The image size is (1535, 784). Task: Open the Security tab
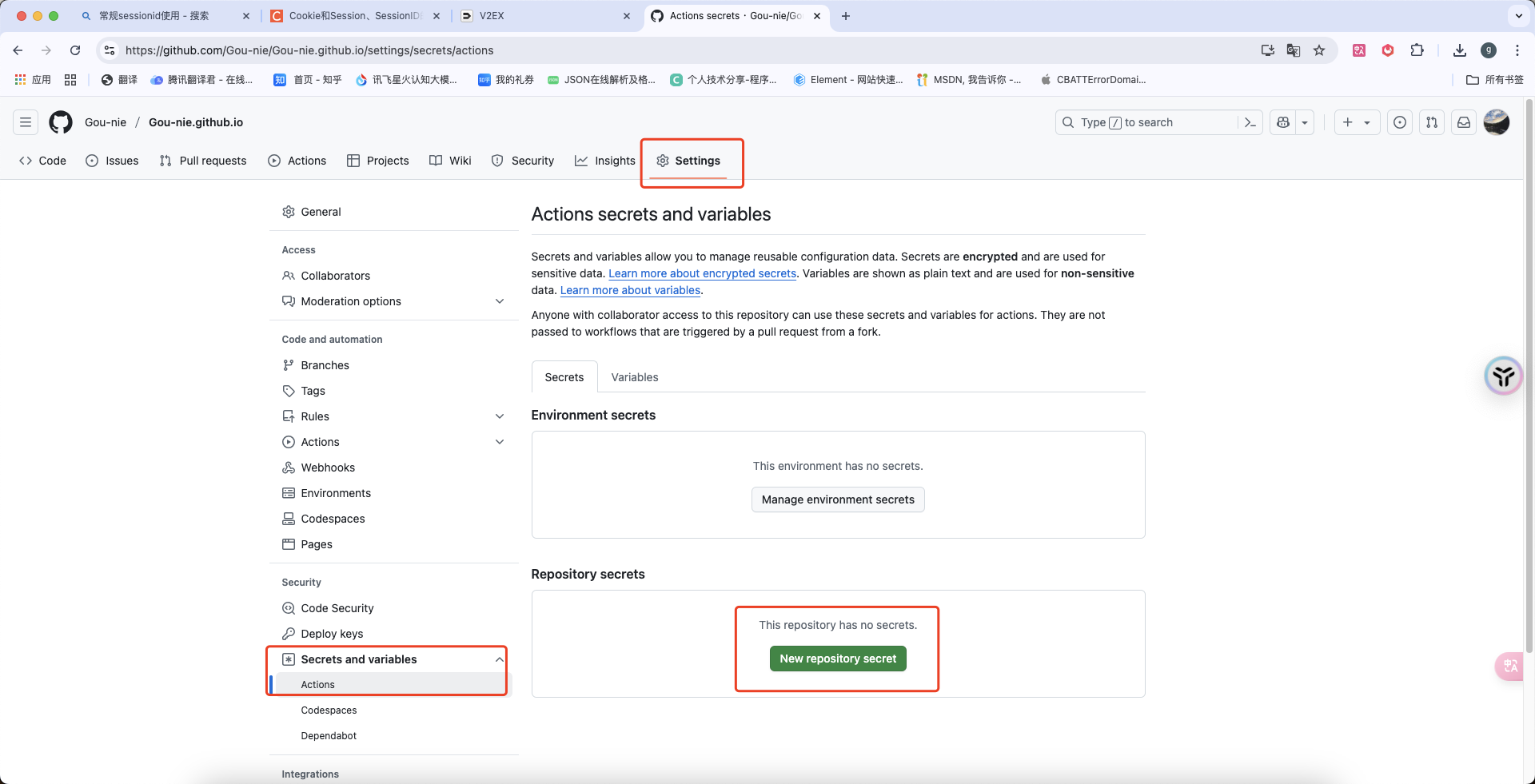pyautogui.click(x=523, y=161)
